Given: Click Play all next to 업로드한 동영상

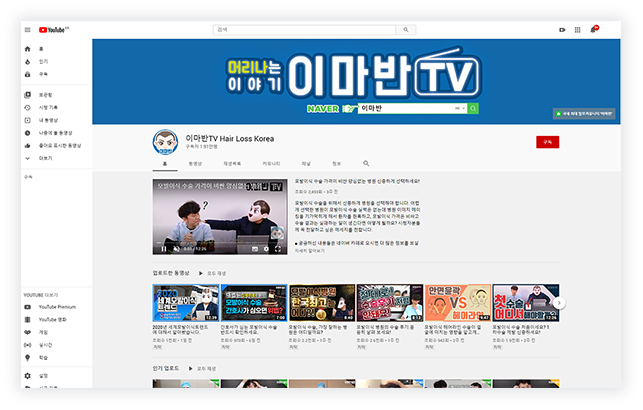Looking at the screenshot, I should point(212,273).
